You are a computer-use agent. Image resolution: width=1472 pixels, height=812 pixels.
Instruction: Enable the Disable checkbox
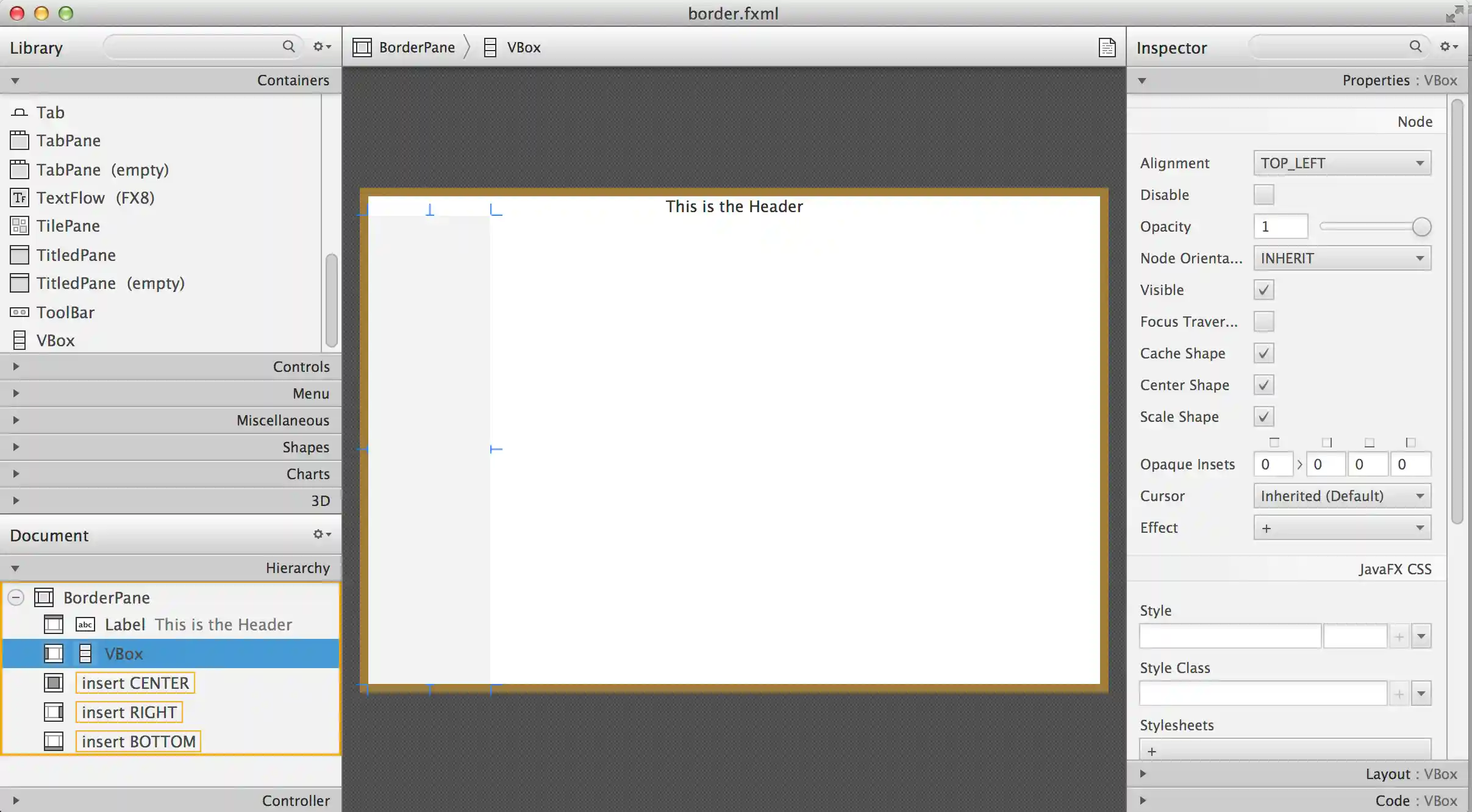[x=1263, y=195]
